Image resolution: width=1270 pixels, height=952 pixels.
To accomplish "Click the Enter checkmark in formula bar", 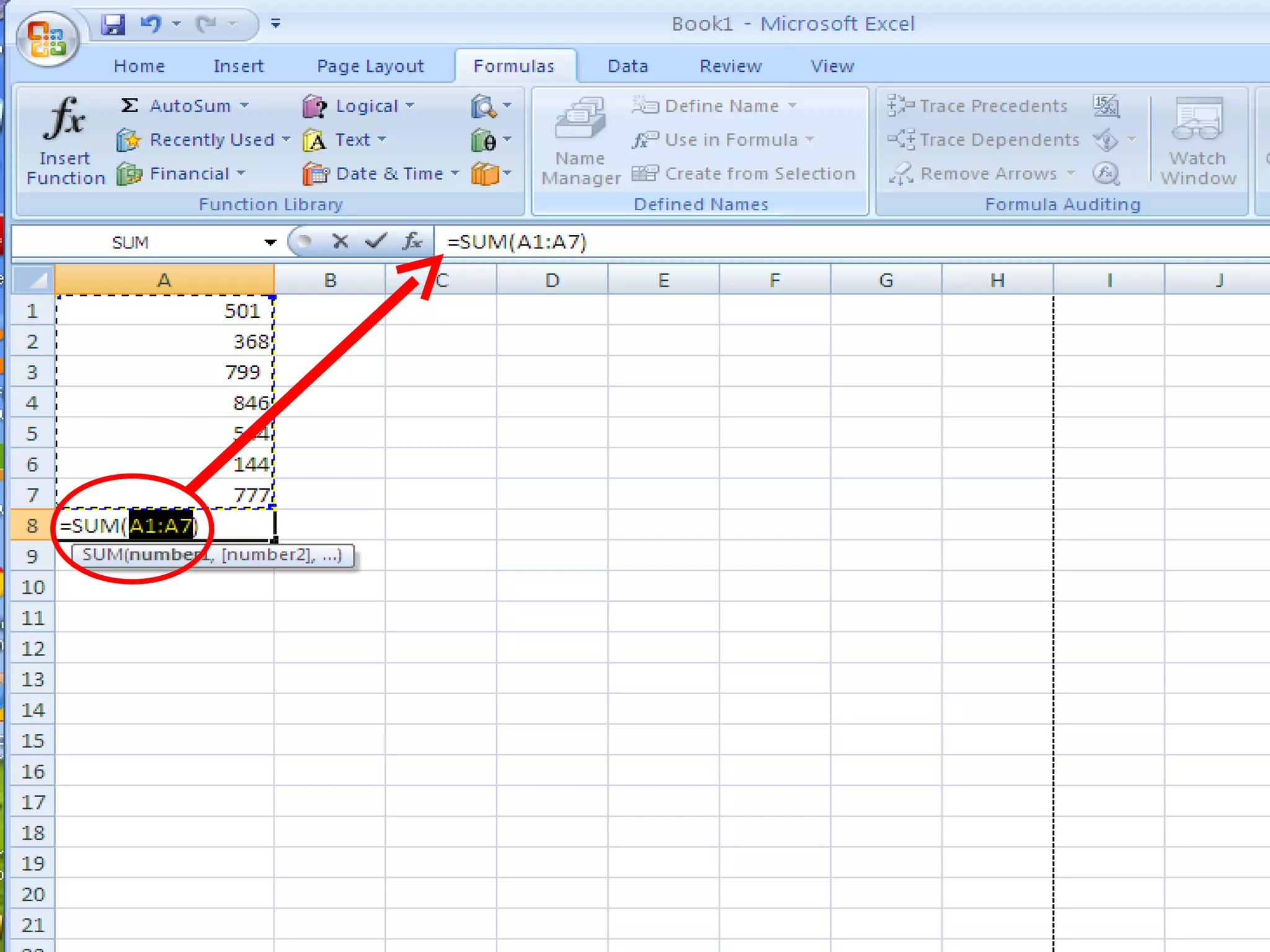I will click(376, 241).
